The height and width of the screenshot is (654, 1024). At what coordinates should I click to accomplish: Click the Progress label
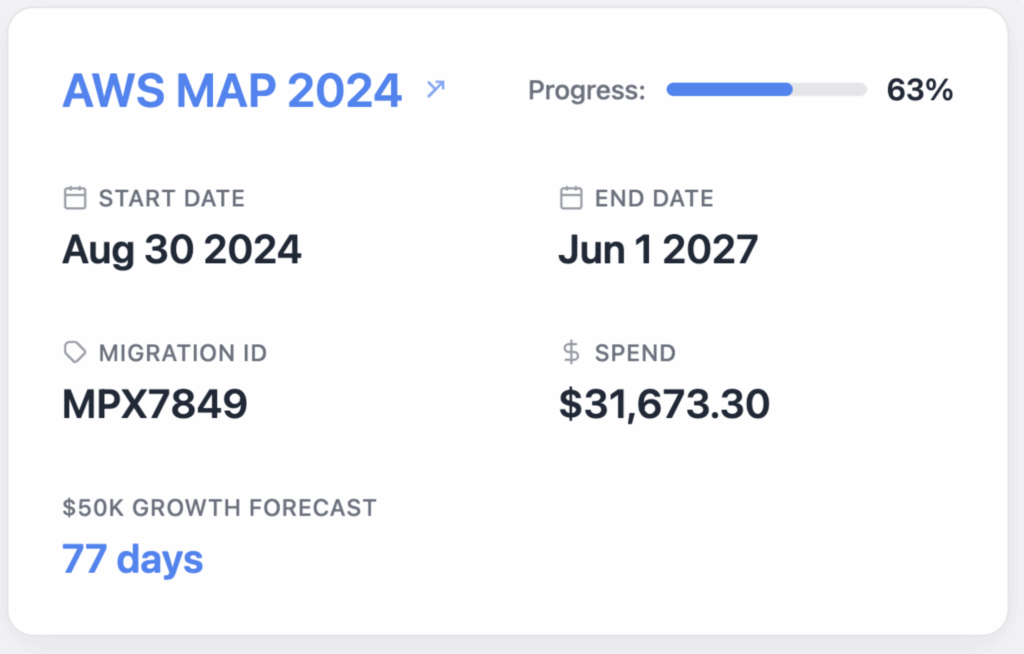[586, 90]
